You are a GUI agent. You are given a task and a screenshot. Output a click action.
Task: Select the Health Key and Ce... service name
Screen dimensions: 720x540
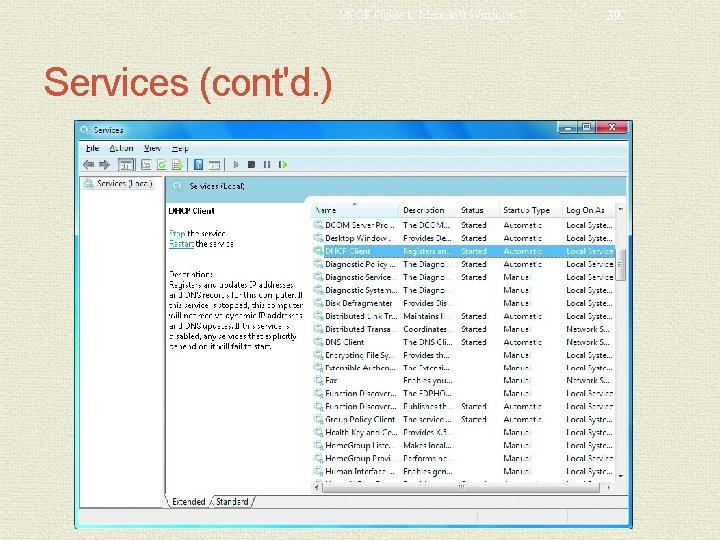tap(361, 432)
